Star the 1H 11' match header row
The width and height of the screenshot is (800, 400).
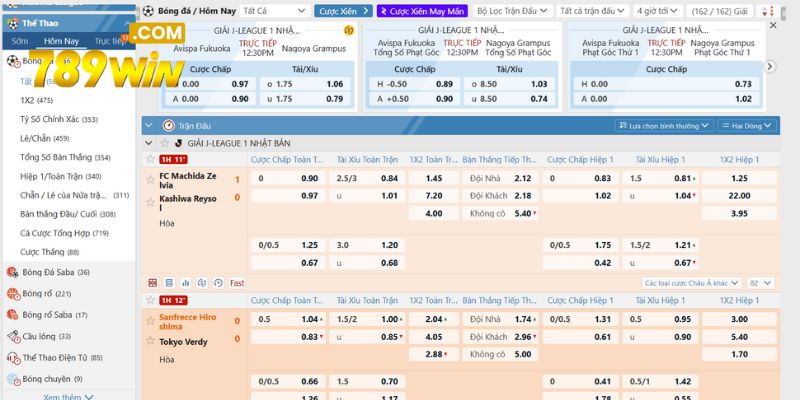[150, 159]
